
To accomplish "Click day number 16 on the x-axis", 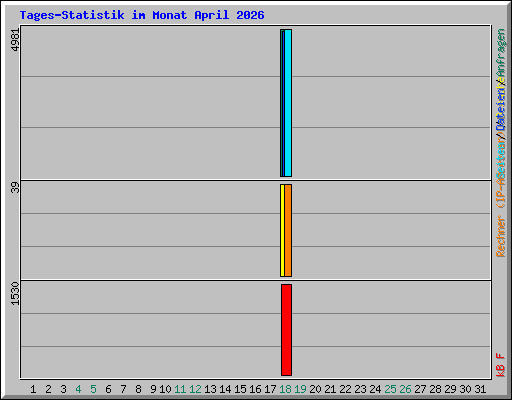I will click(x=255, y=389).
